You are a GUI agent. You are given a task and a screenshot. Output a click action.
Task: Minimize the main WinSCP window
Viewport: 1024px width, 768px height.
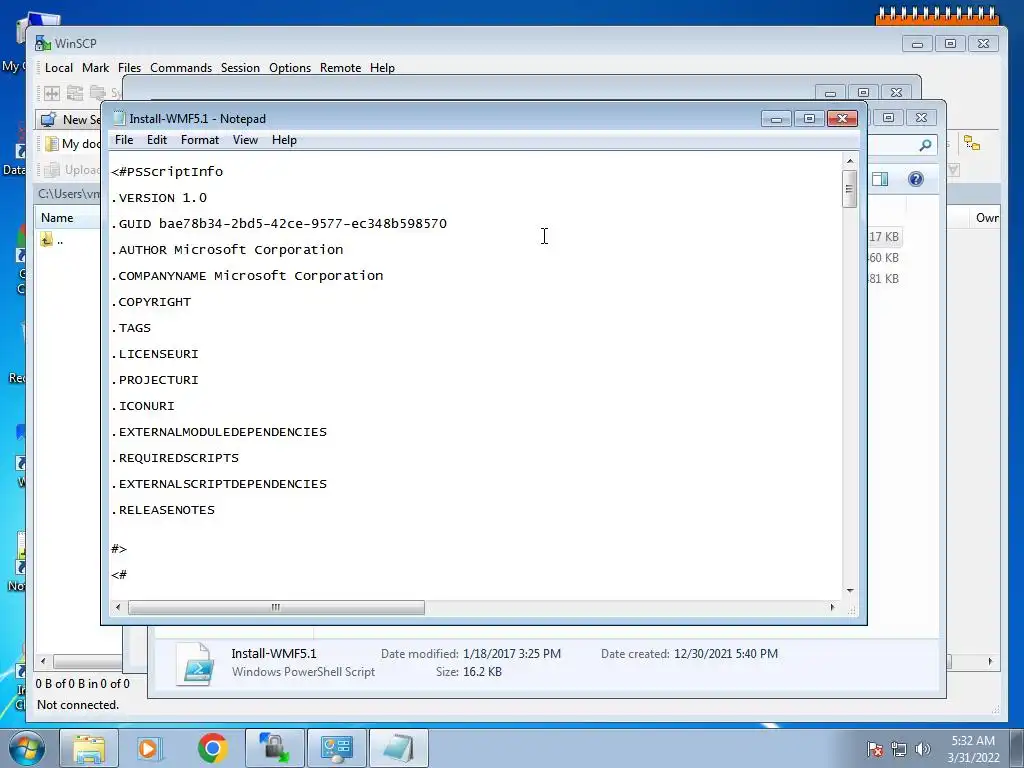point(917,44)
